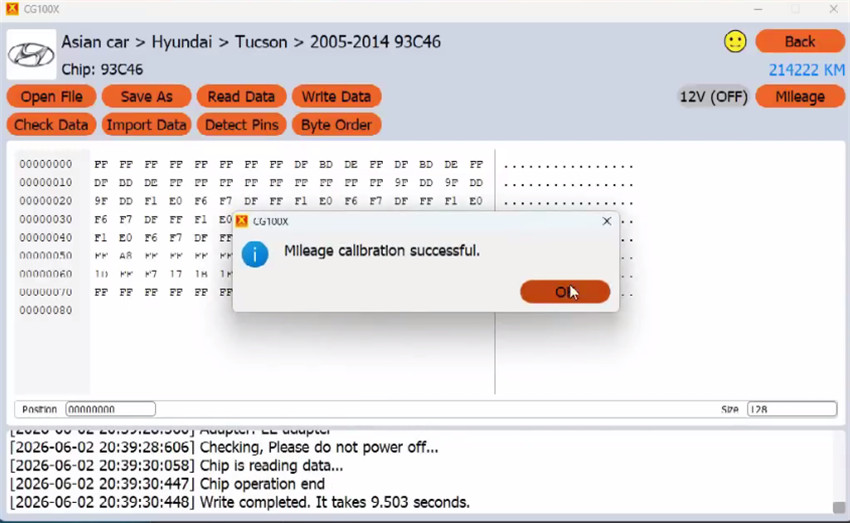Click Detect Pins button
Screen dimensions: 850x523
[241, 125]
